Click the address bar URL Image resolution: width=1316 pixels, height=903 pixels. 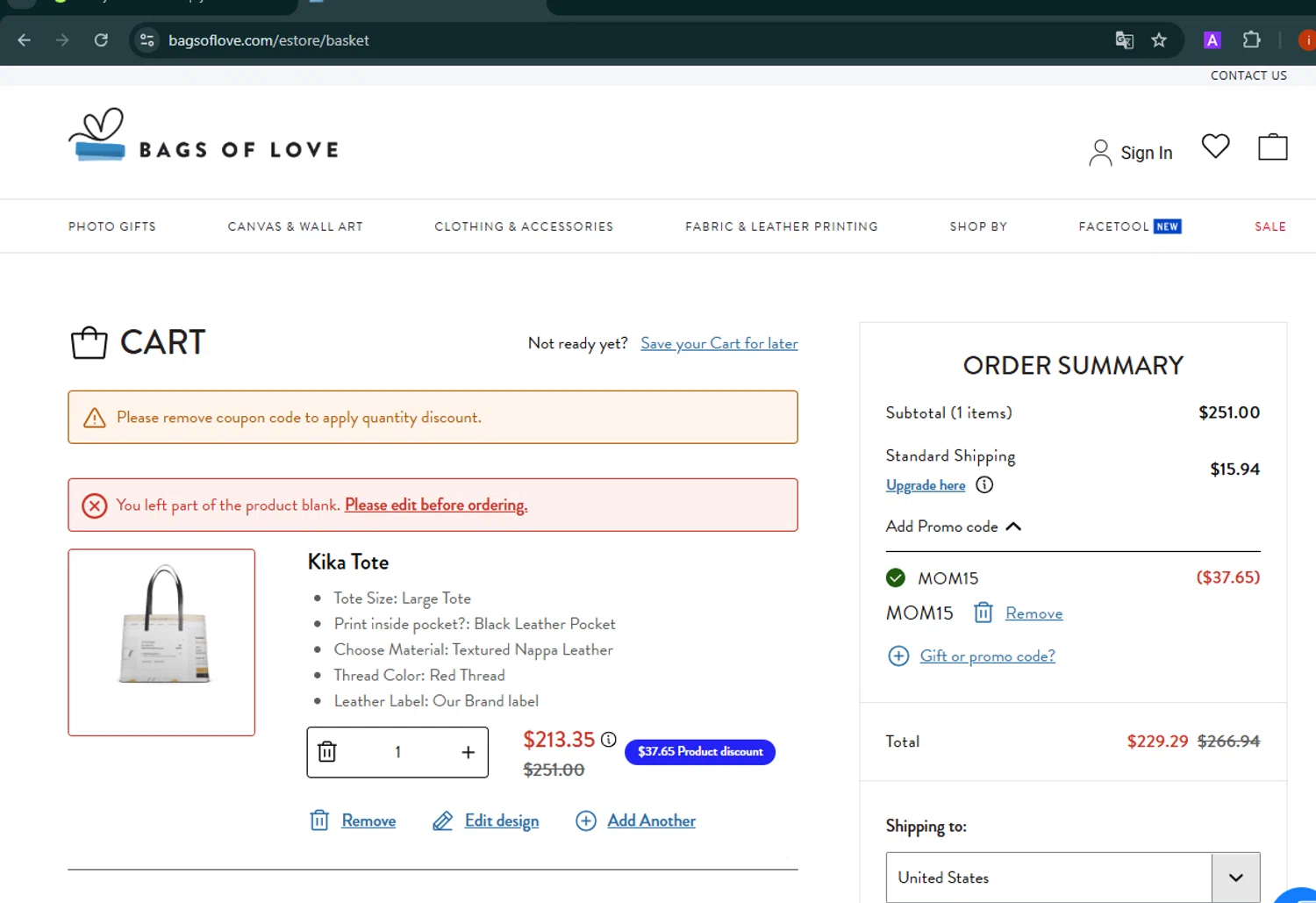click(268, 40)
